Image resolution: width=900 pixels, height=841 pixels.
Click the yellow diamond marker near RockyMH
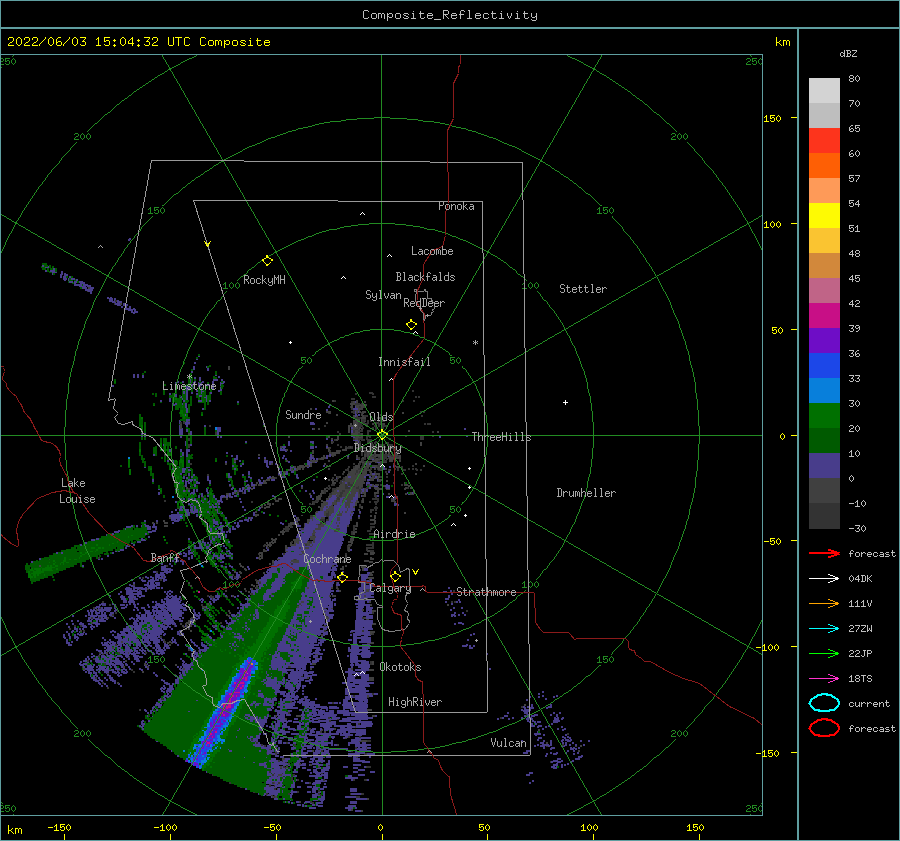267,261
